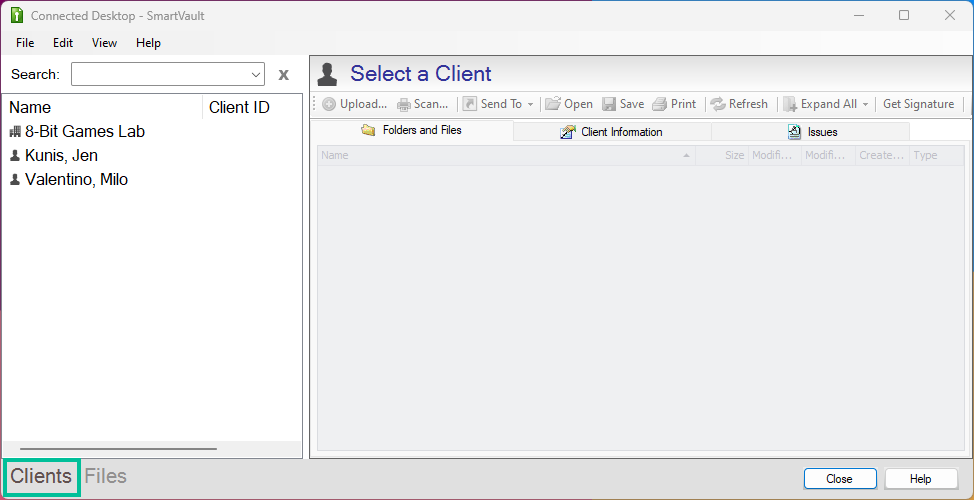974x500 pixels.
Task: Sort files by Create... column header
Action: [x=882, y=155]
